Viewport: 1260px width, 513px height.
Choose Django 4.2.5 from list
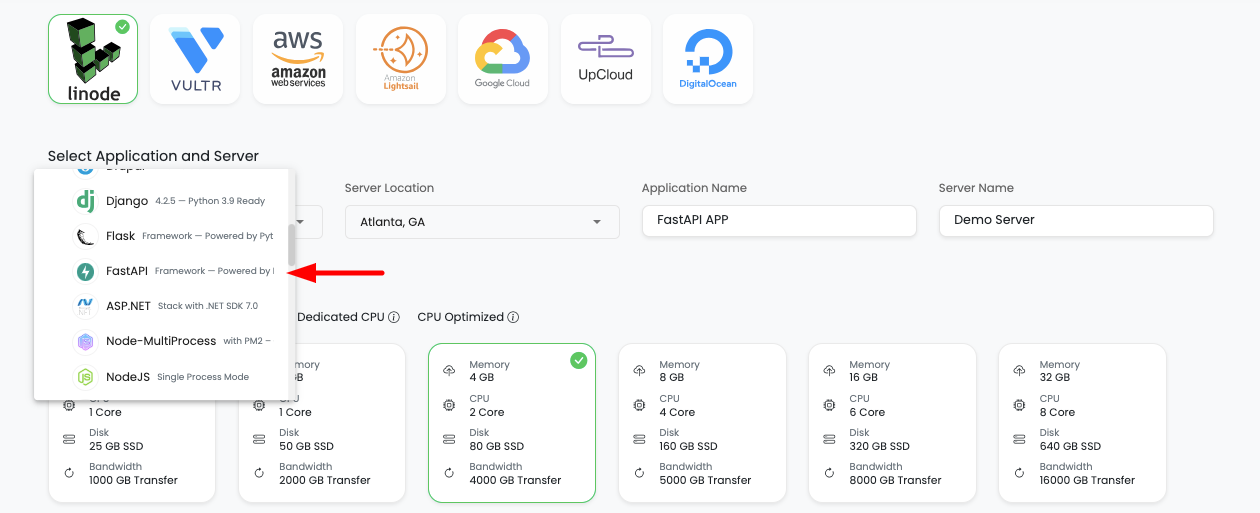pyautogui.click(x=162, y=201)
